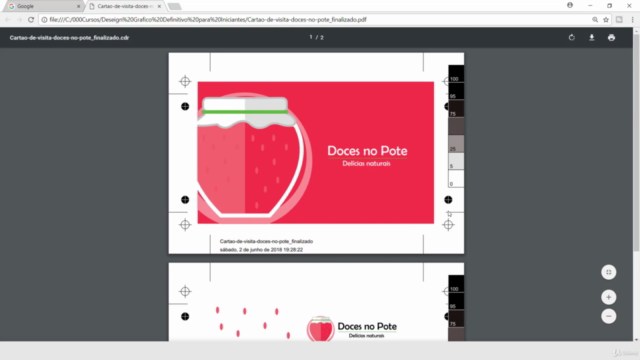Open Chrome menu three dots
This screenshot has width=640, height=360.
coord(633,20)
